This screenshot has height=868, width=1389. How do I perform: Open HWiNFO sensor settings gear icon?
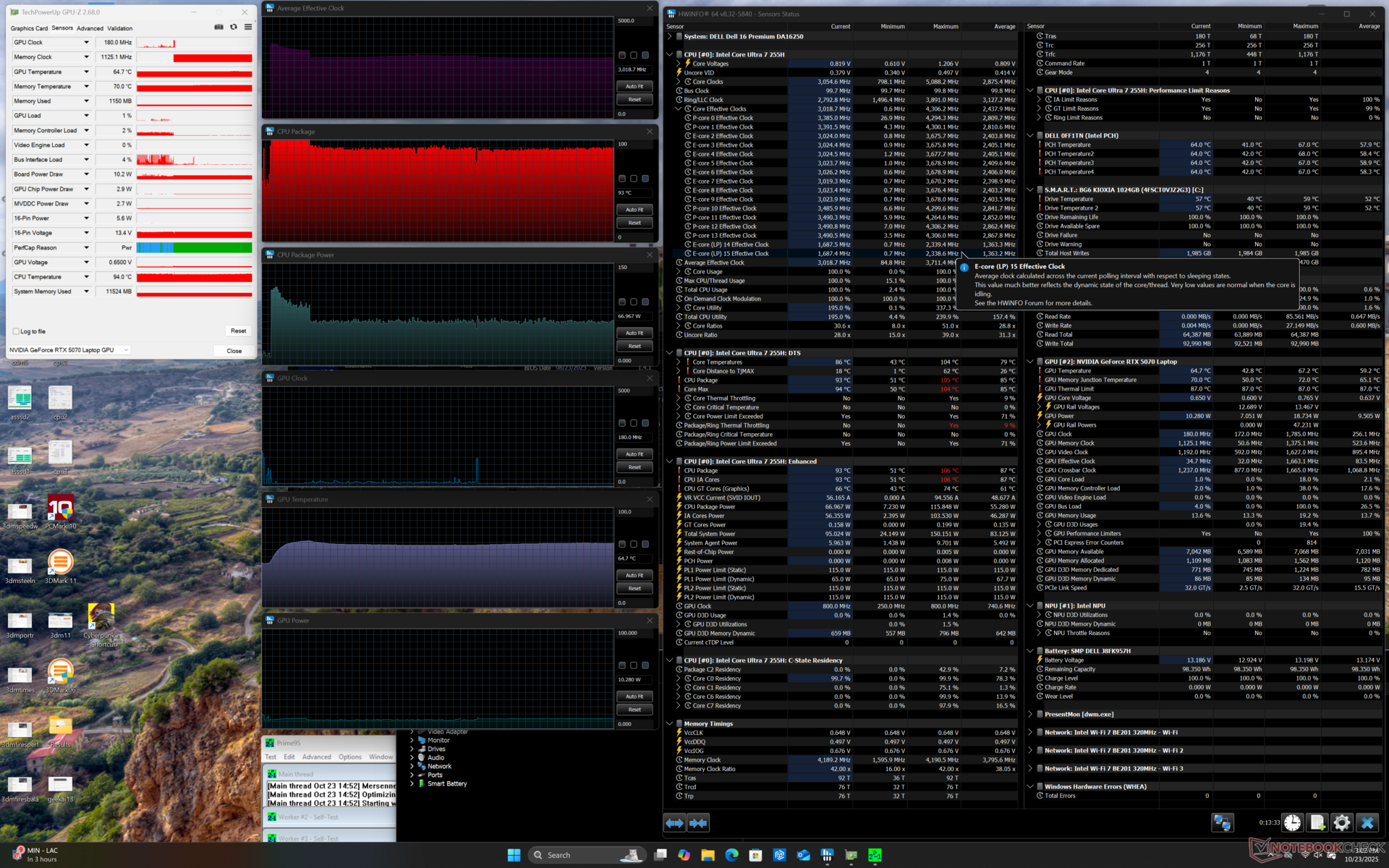click(1341, 822)
